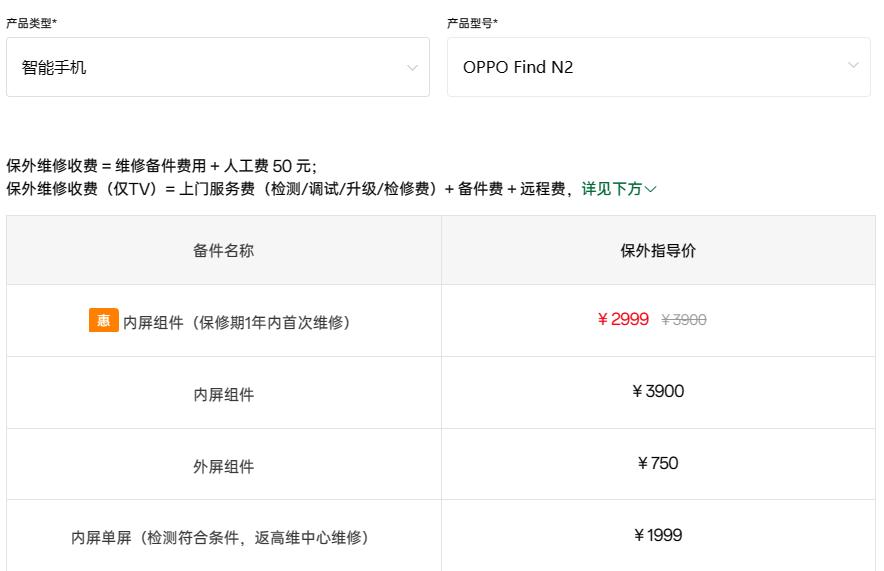Click the orange 惠 discount badge
The height and width of the screenshot is (571, 884).
103,320
